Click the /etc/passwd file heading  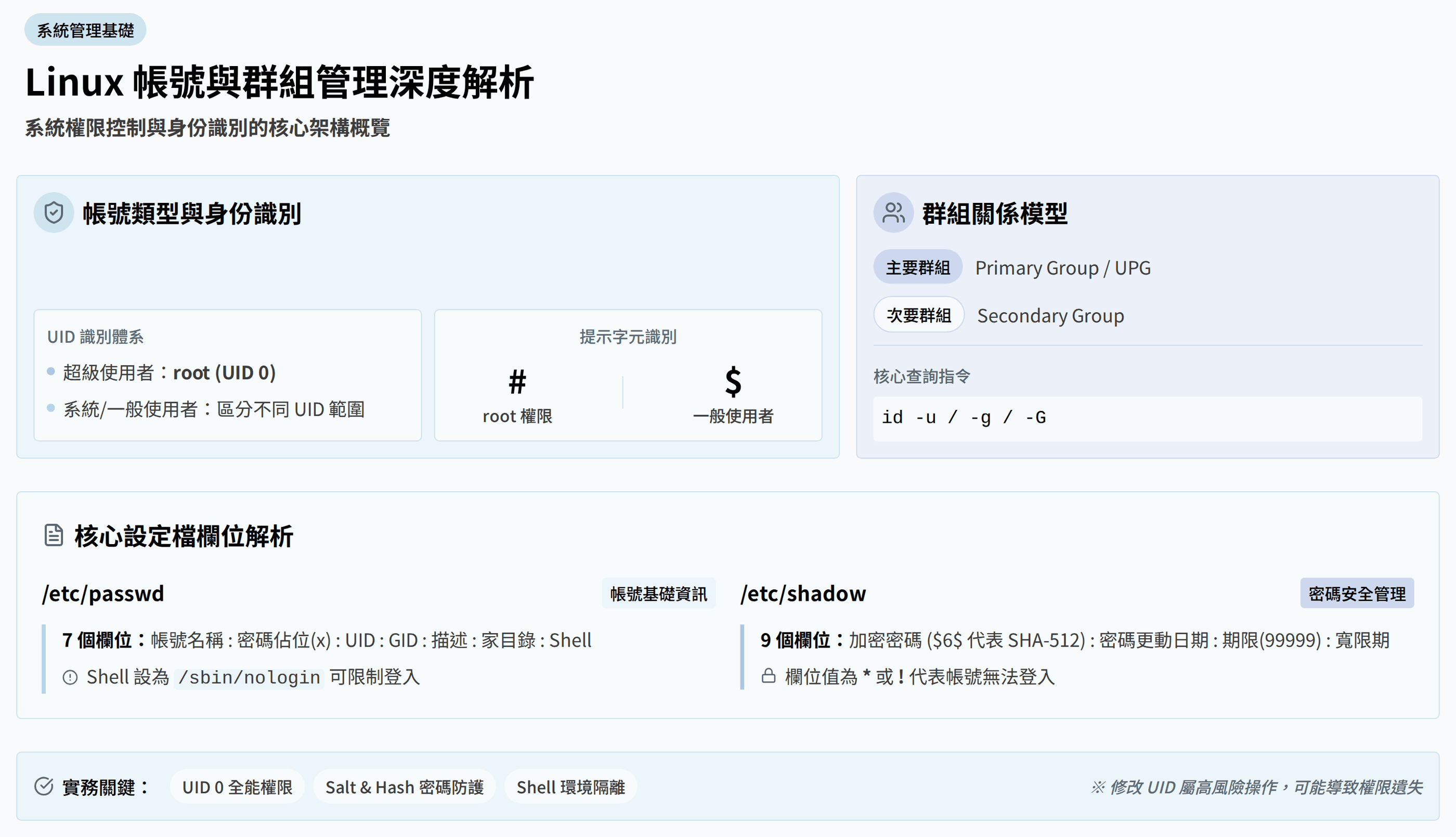click(x=103, y=593)
